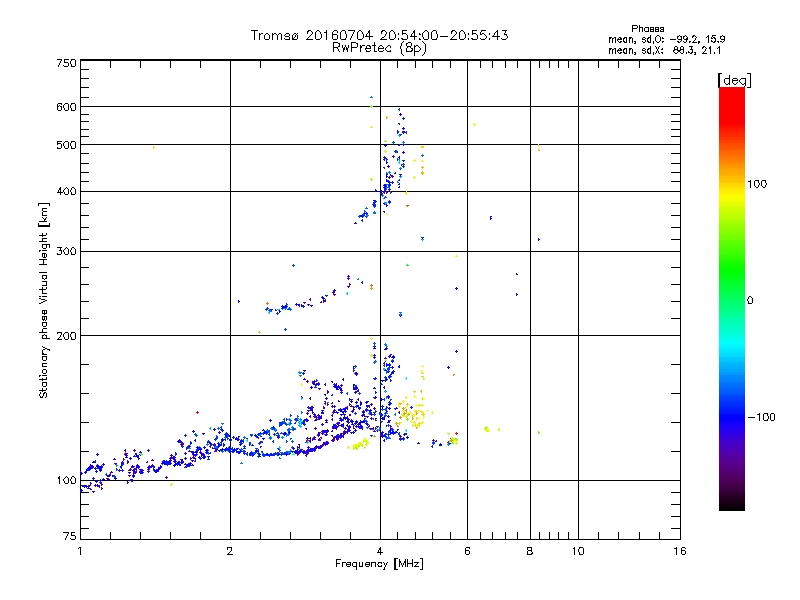
Task: Click the y-axis tick label '600'
Action: 66,107
